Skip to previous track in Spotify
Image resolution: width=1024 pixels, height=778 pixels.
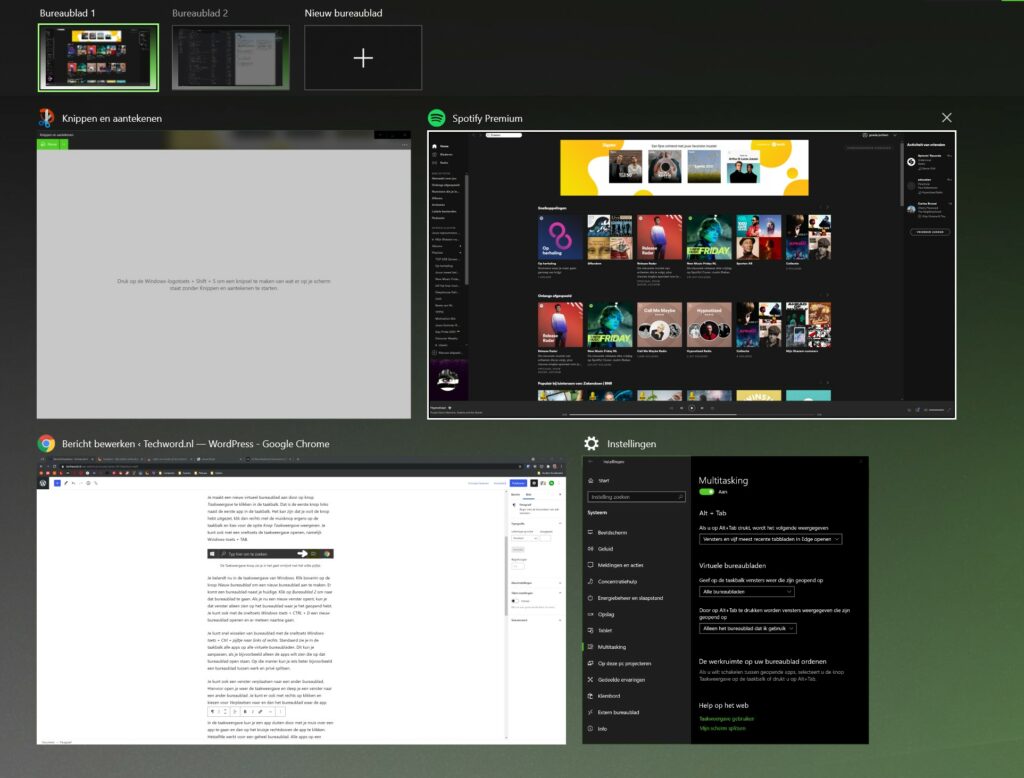682,408
